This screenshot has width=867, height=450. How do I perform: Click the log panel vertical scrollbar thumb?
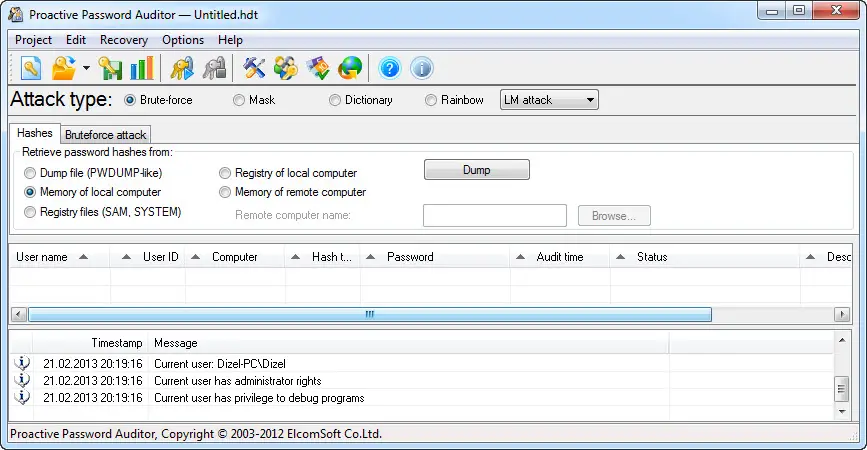coord(842,389)
